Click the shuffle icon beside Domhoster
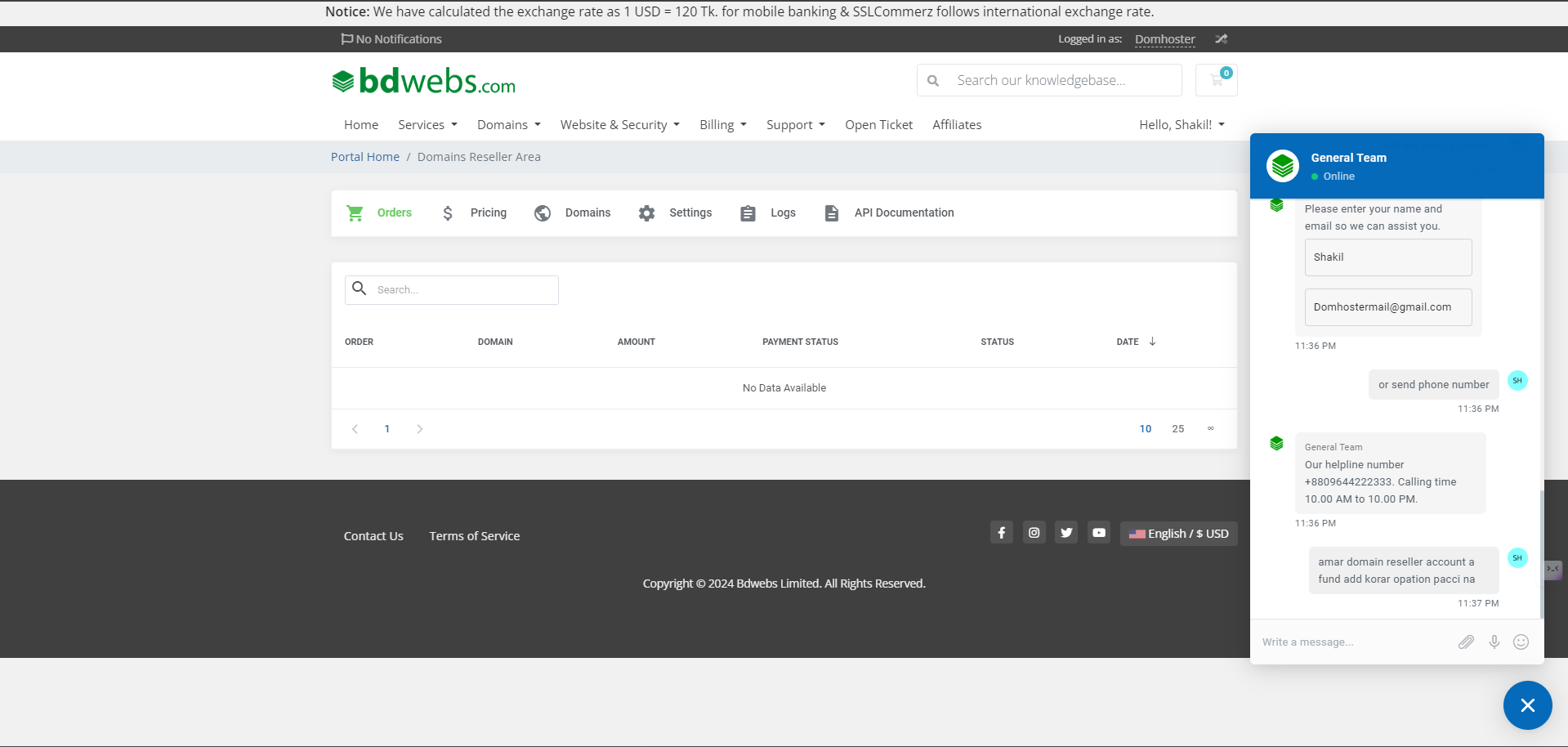 [x=1221, y=38]
